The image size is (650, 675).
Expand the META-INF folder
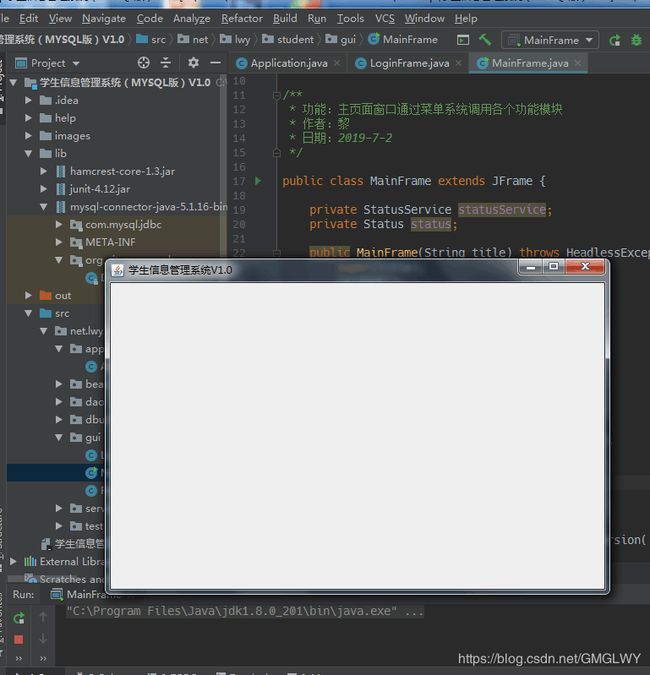click(59, 242)
